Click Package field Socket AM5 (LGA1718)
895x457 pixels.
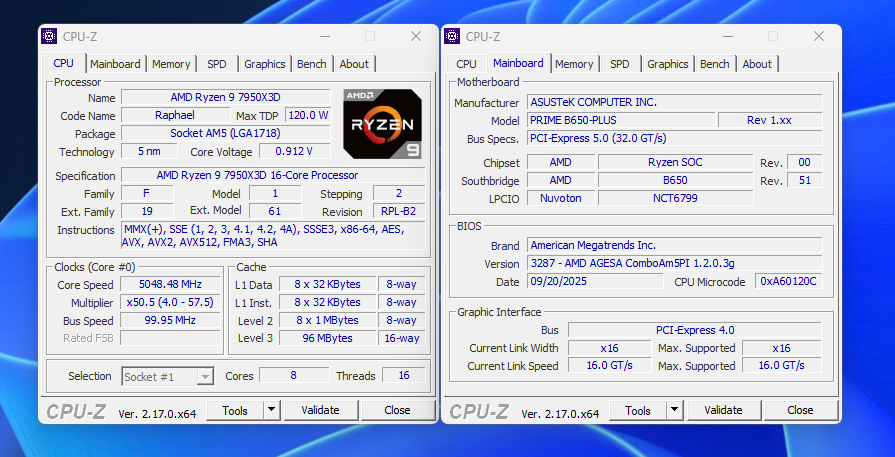pyautogui.click(x=225, y=134)
